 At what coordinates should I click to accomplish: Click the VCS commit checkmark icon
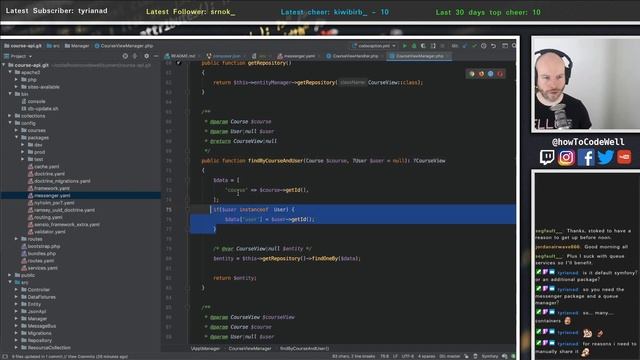474,46
